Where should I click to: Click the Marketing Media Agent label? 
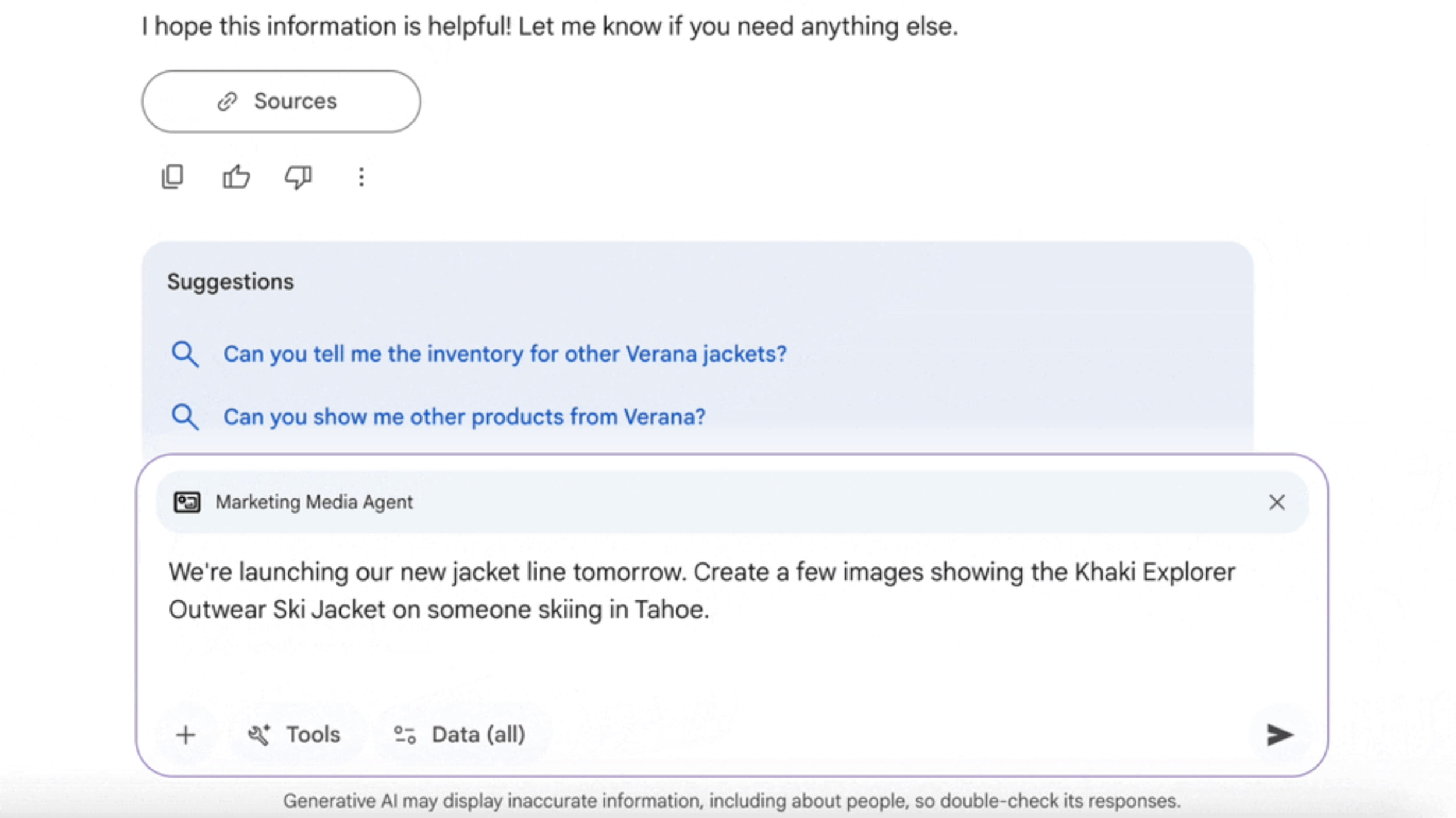314,502
